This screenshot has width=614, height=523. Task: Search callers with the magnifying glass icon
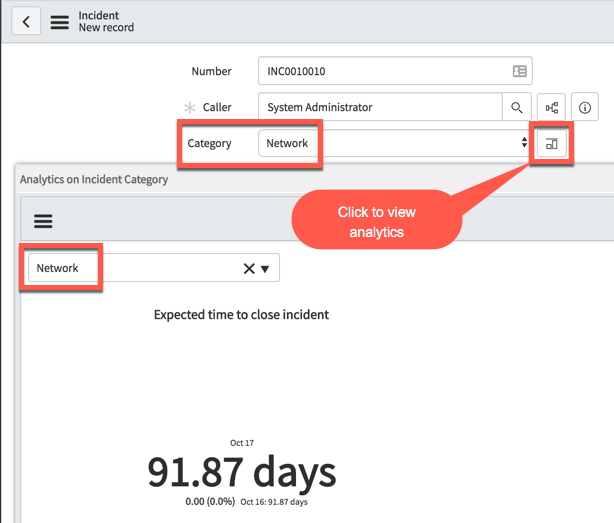(516, 107)
